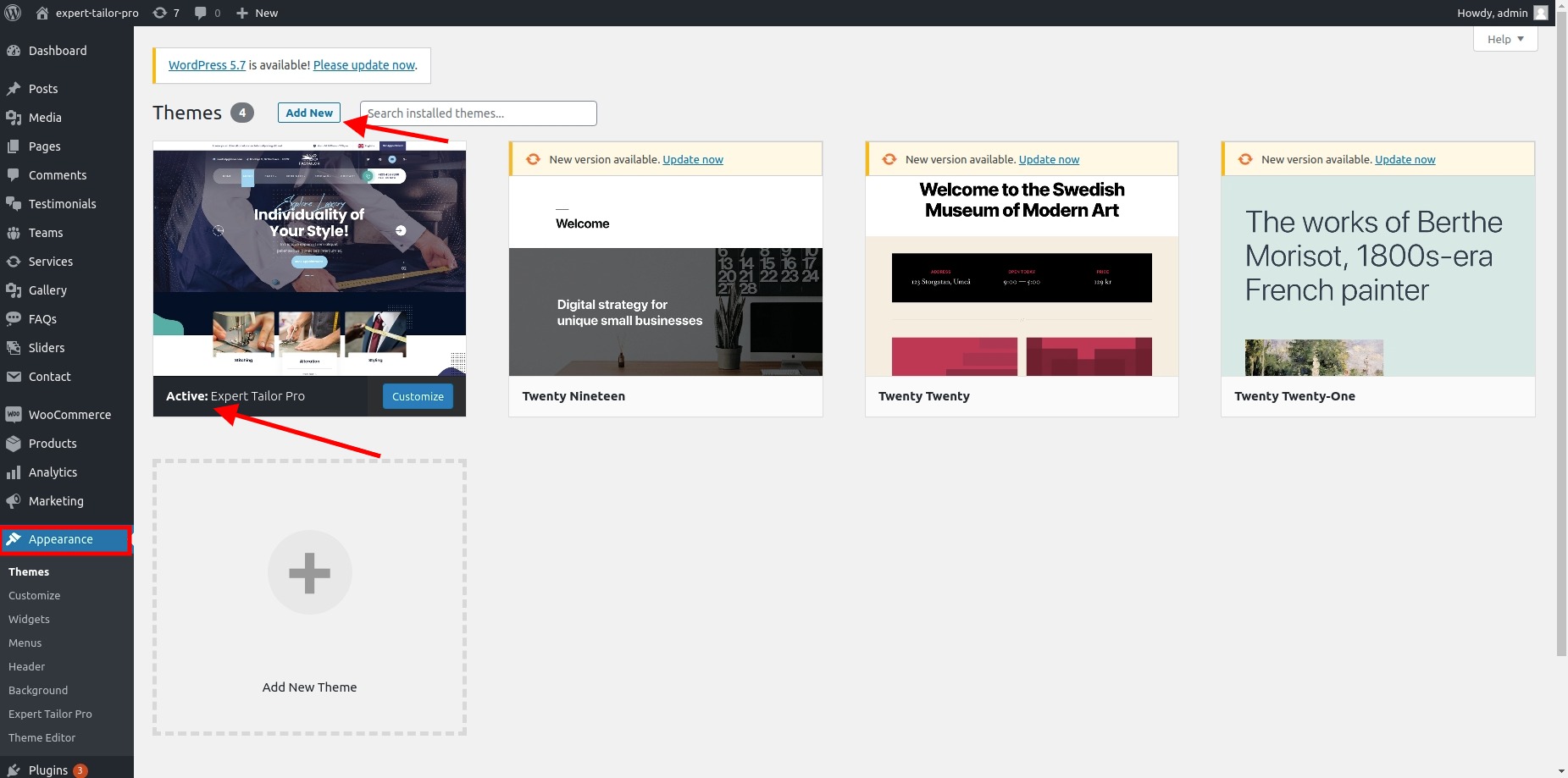The image size is (1568, 778).
Task: Click the admin avatar icon
Action: click(x=1541, y=13)
